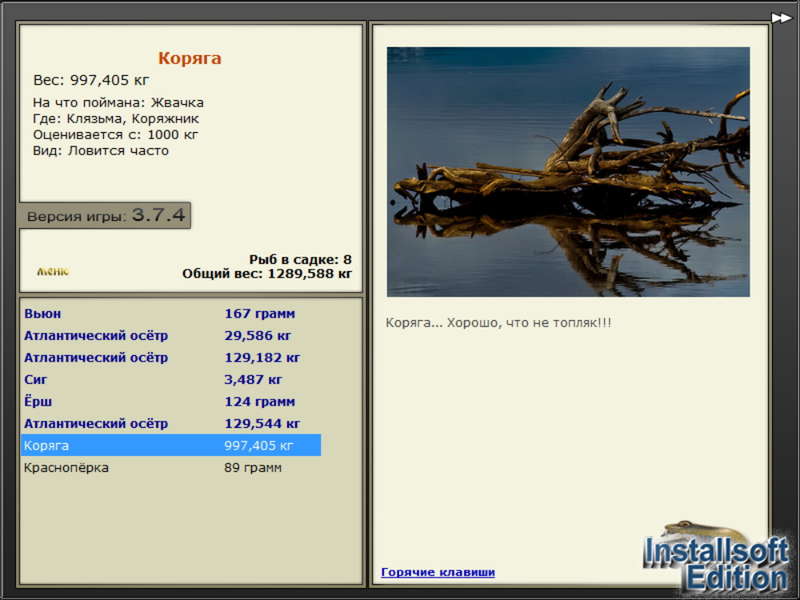Screen dimensions: 800x600
Task: Click the "Оценивается с: 1000 кг" line
Action: pos(115,135)
